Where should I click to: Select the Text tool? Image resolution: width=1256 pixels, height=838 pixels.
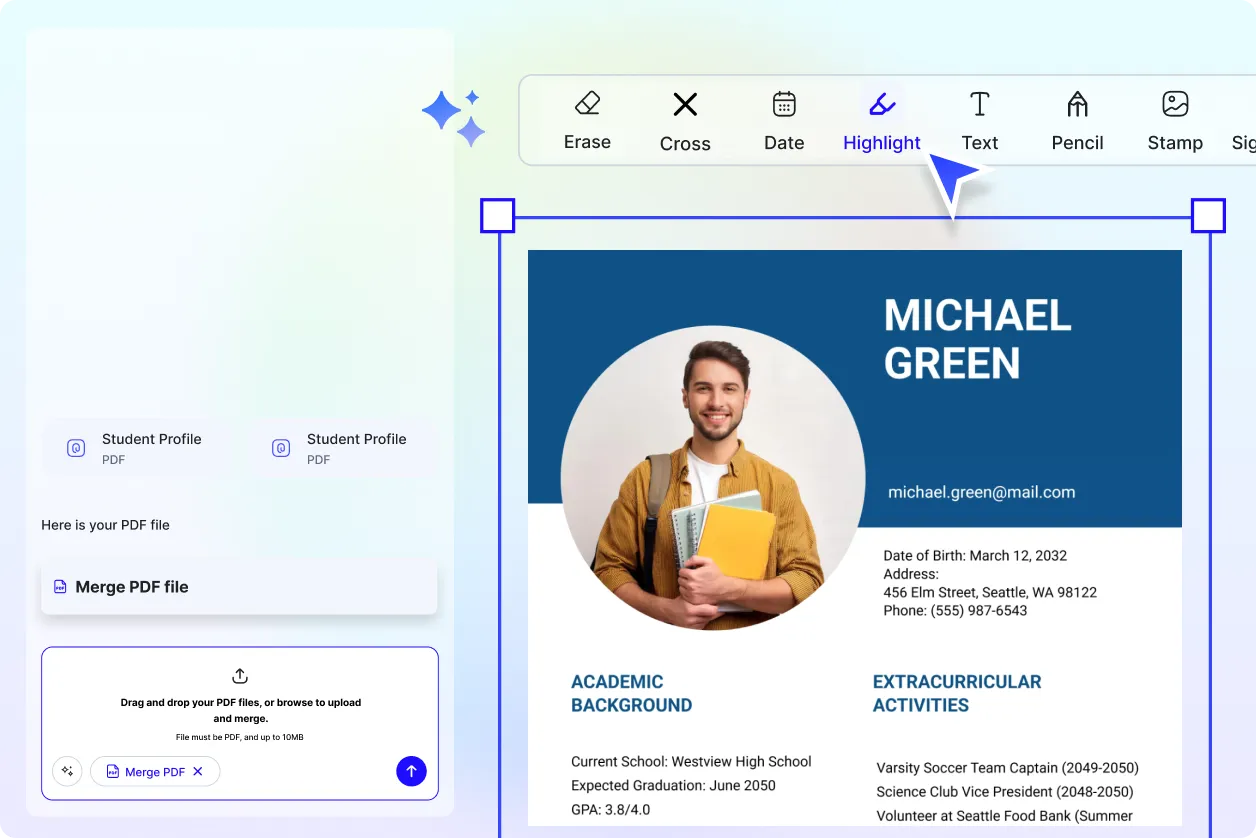click(979, 120)
